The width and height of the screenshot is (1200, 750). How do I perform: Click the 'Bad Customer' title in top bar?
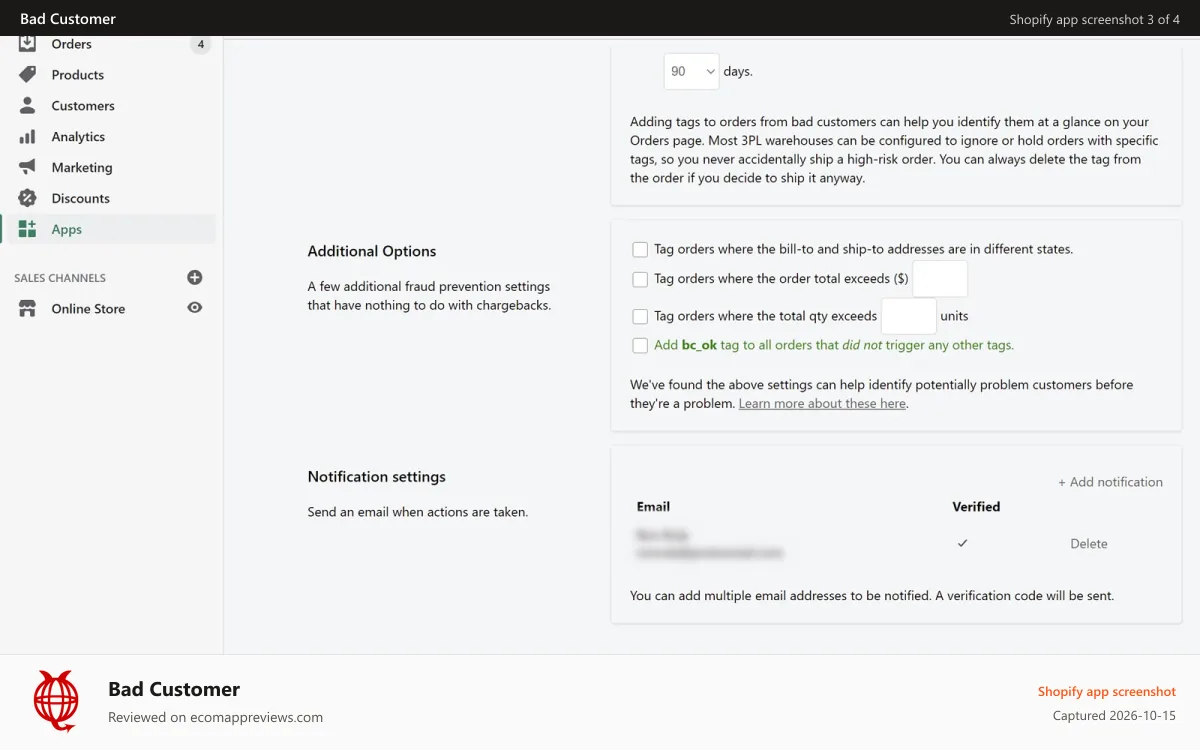(x=68, y=19)
